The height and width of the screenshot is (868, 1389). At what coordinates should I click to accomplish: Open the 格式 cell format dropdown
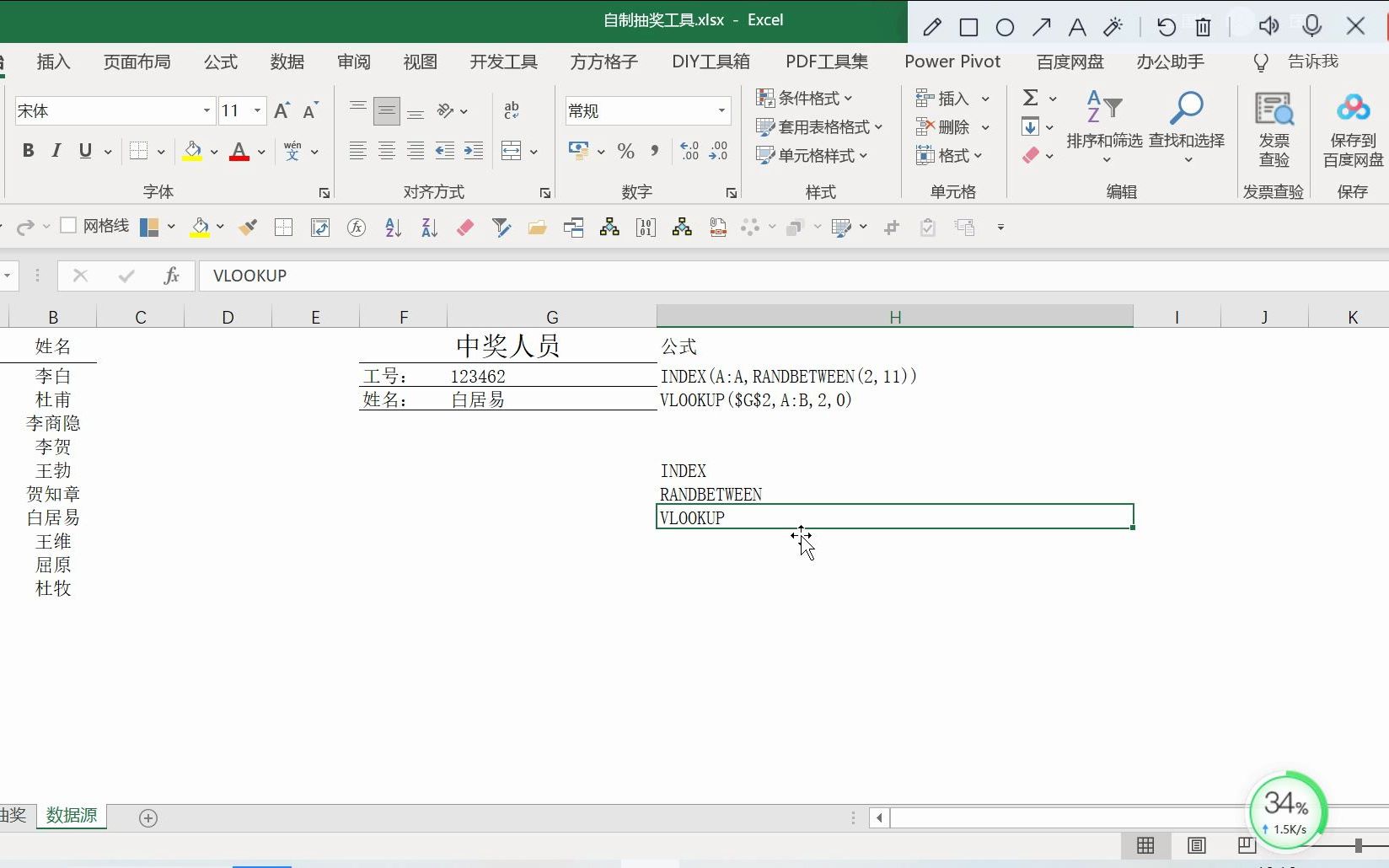coord(950,156)
